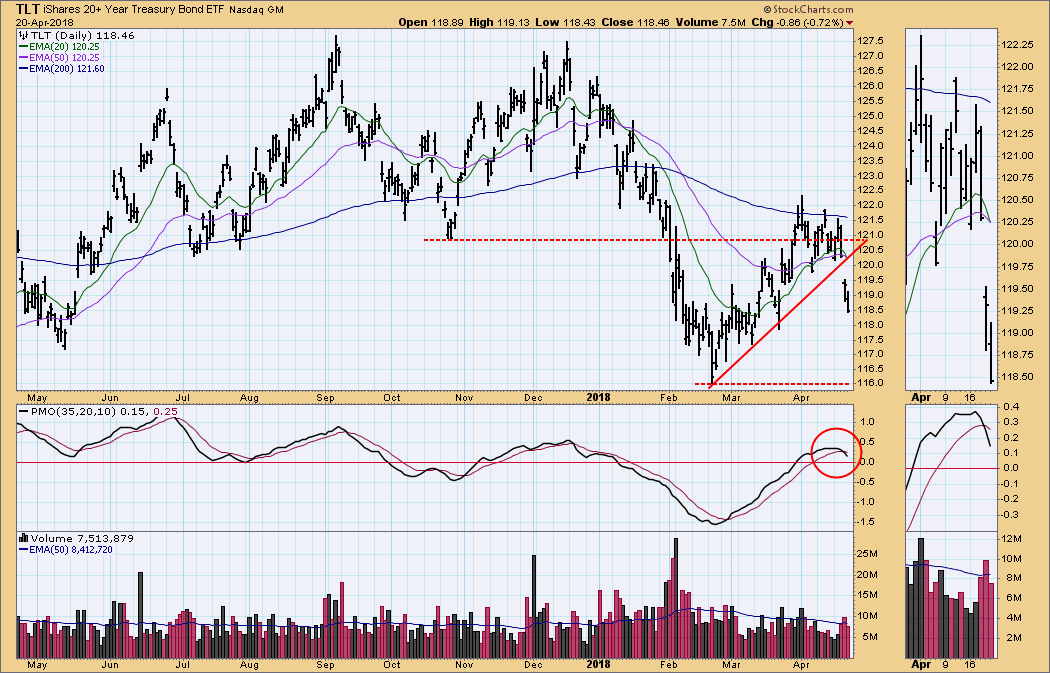
Task: Click the Nasdaq GM exchange label
Action: [256, 10]
